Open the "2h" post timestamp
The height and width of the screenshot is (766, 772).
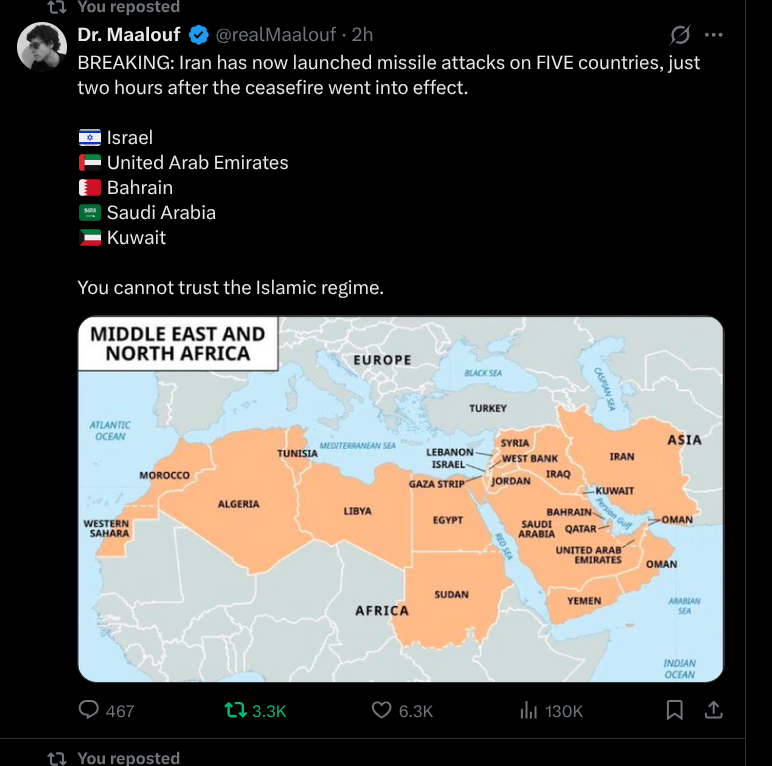(x=361, y=35)
